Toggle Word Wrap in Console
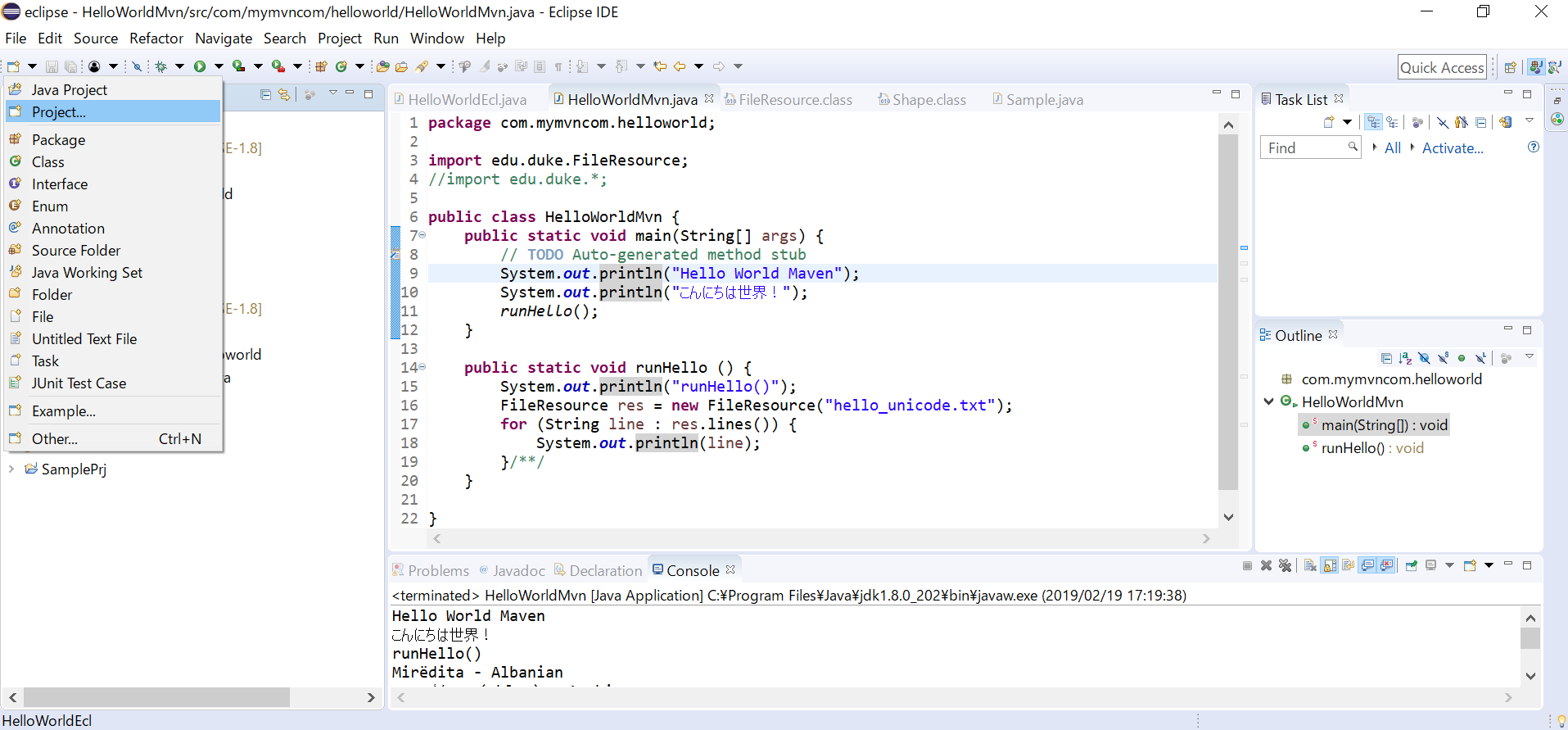This screenshot has width=1568, height=730. click(x=1349, y=565)
